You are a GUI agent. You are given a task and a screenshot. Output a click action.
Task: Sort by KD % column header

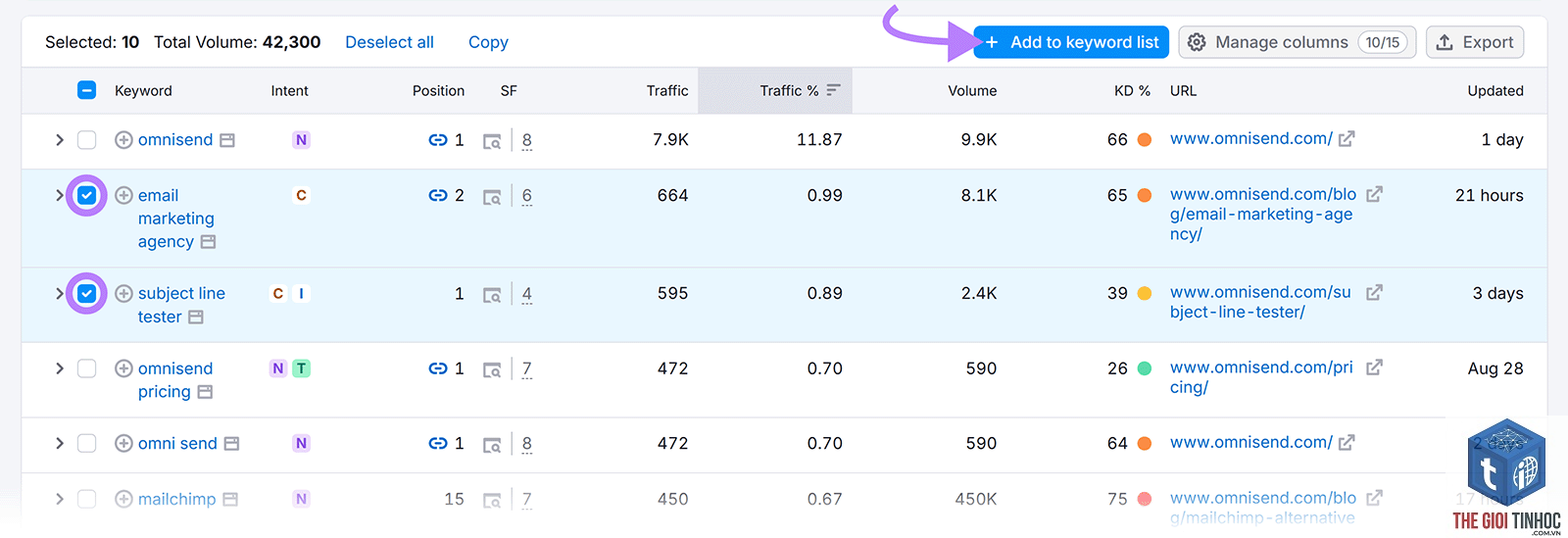click(x=1132, y=90)
